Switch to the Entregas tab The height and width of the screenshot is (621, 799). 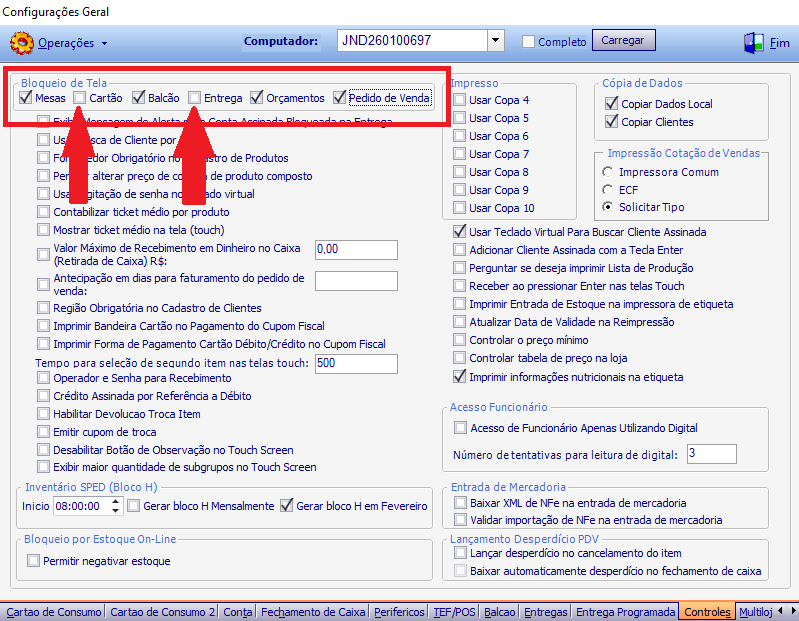545,612
